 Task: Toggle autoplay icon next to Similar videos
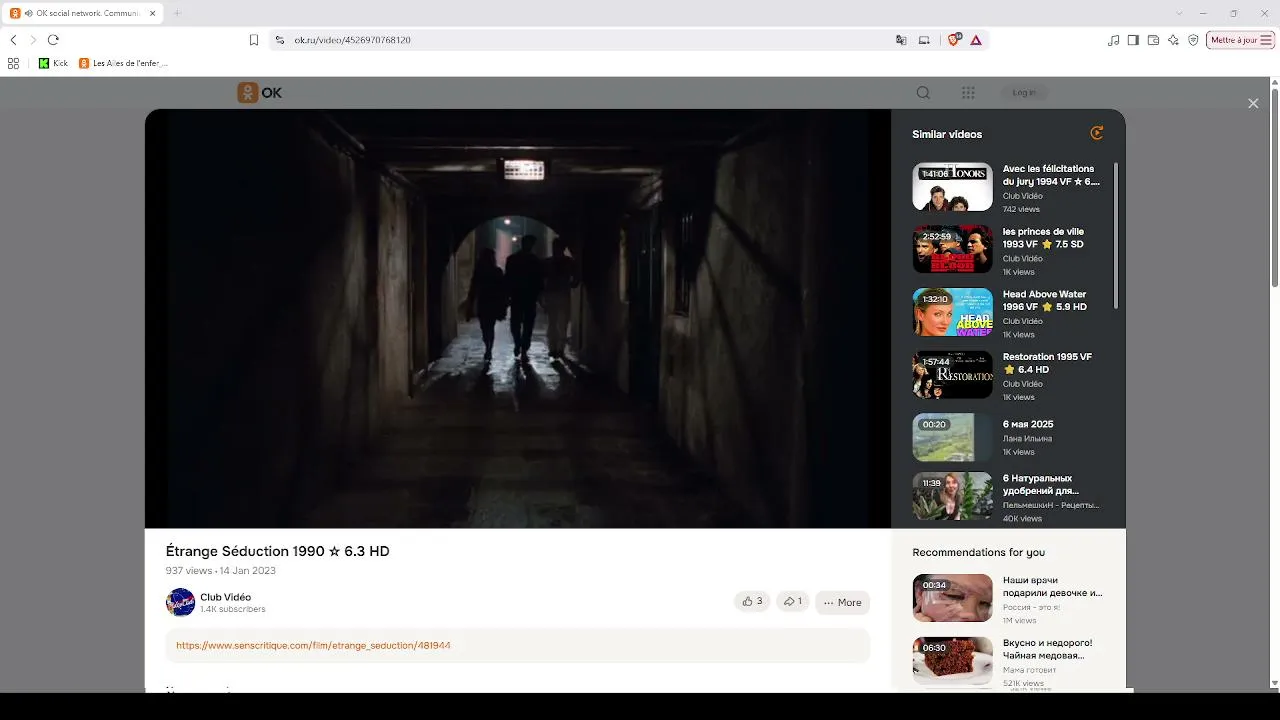tap(1097, 133)
